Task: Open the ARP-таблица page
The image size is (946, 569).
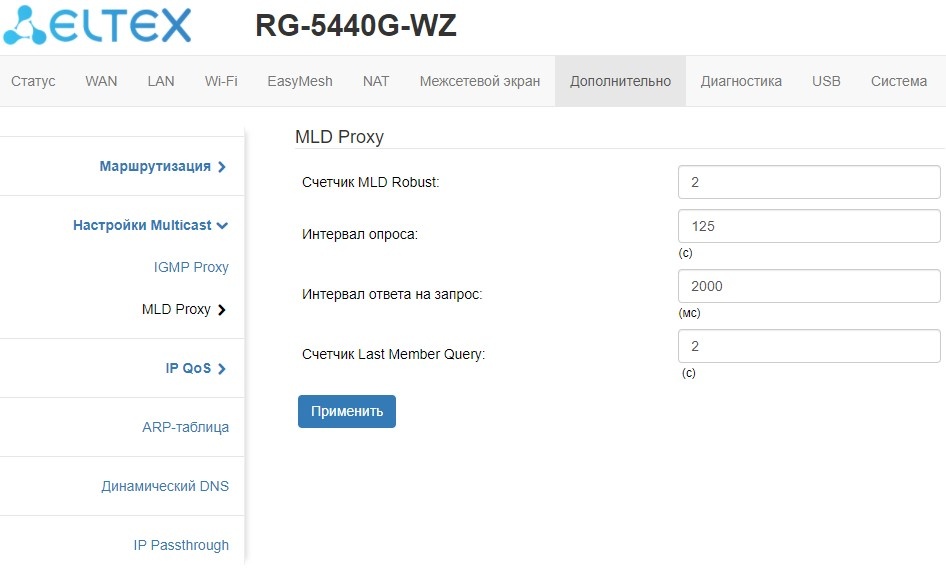Action: 185,427
